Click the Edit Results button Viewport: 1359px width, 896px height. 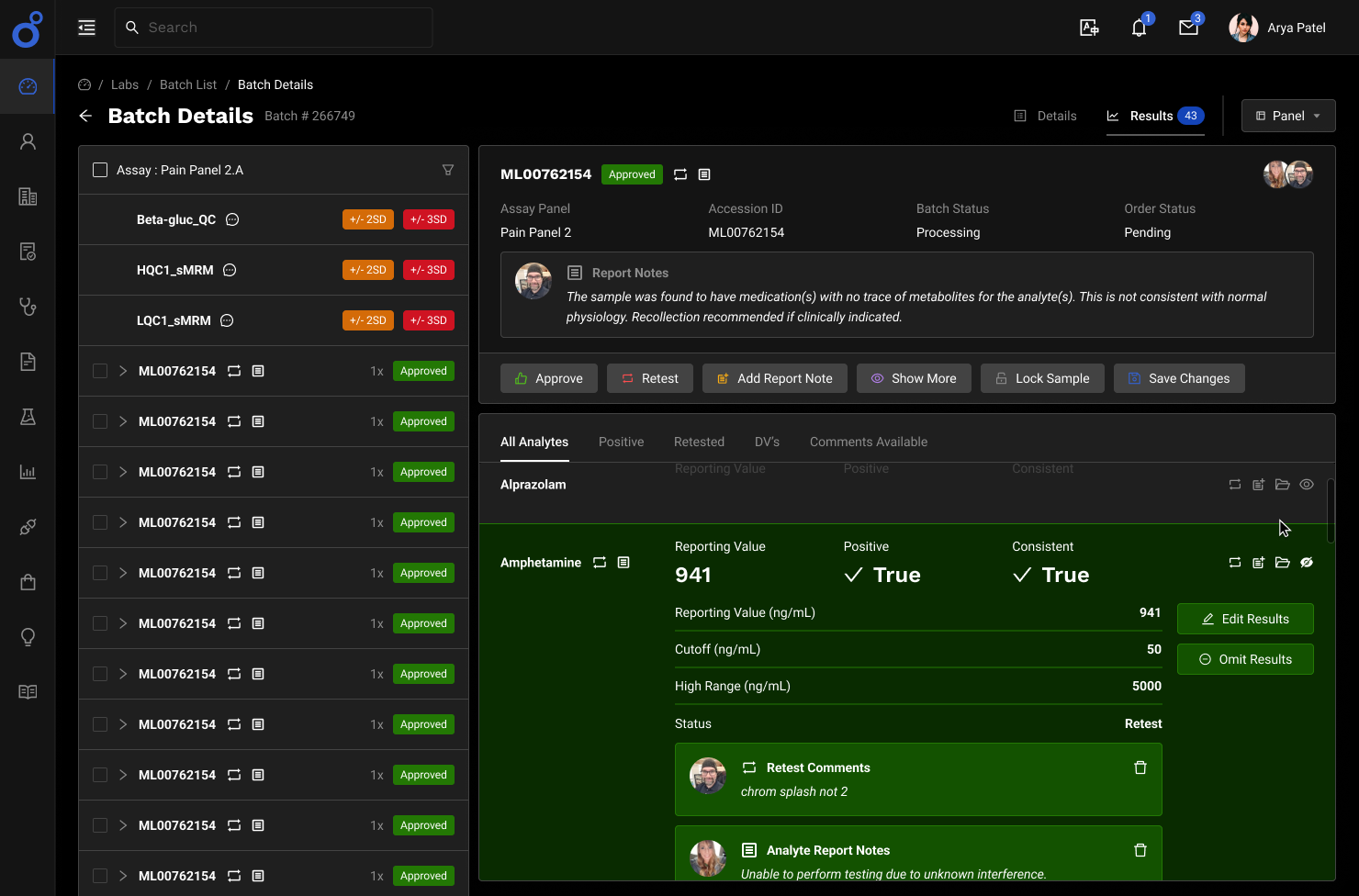(x=1245, y=619)
